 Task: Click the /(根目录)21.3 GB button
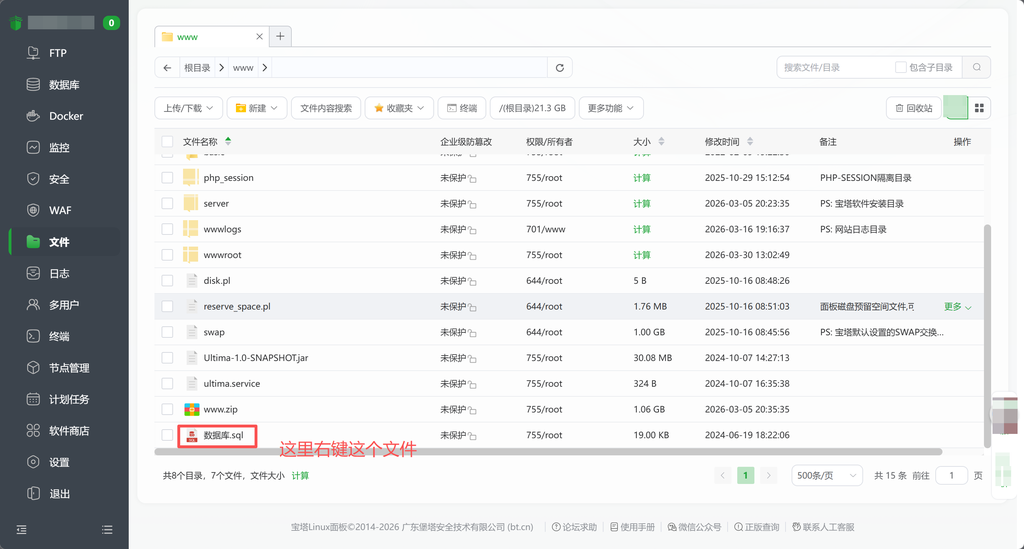532,108
